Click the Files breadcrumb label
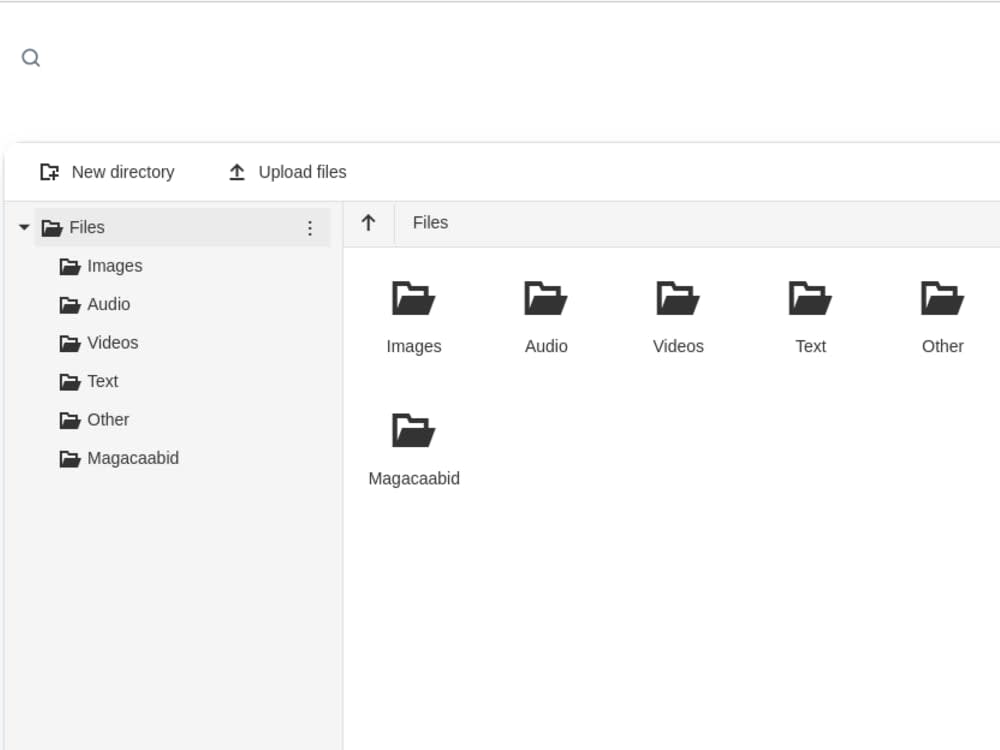The width and height of the screenshot is (1000, 750). (x=430, y=222)
